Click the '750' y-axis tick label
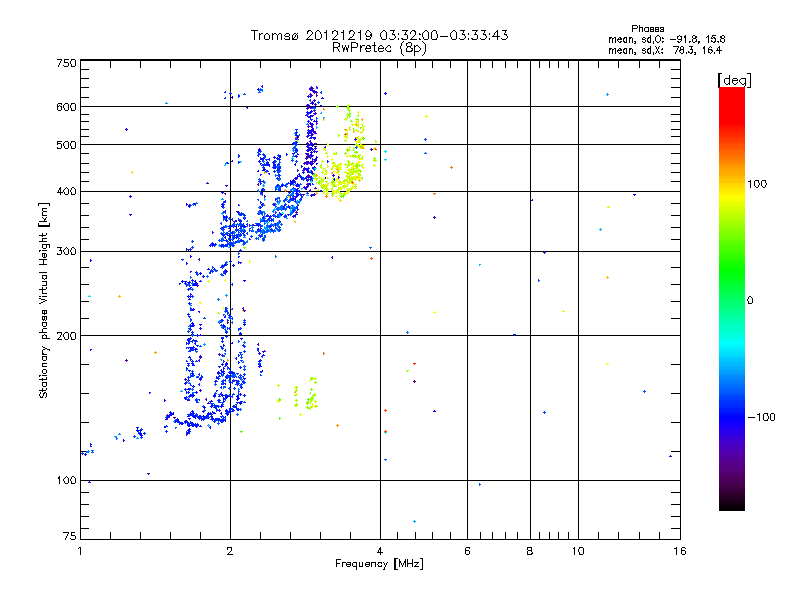 coord(66,63)
